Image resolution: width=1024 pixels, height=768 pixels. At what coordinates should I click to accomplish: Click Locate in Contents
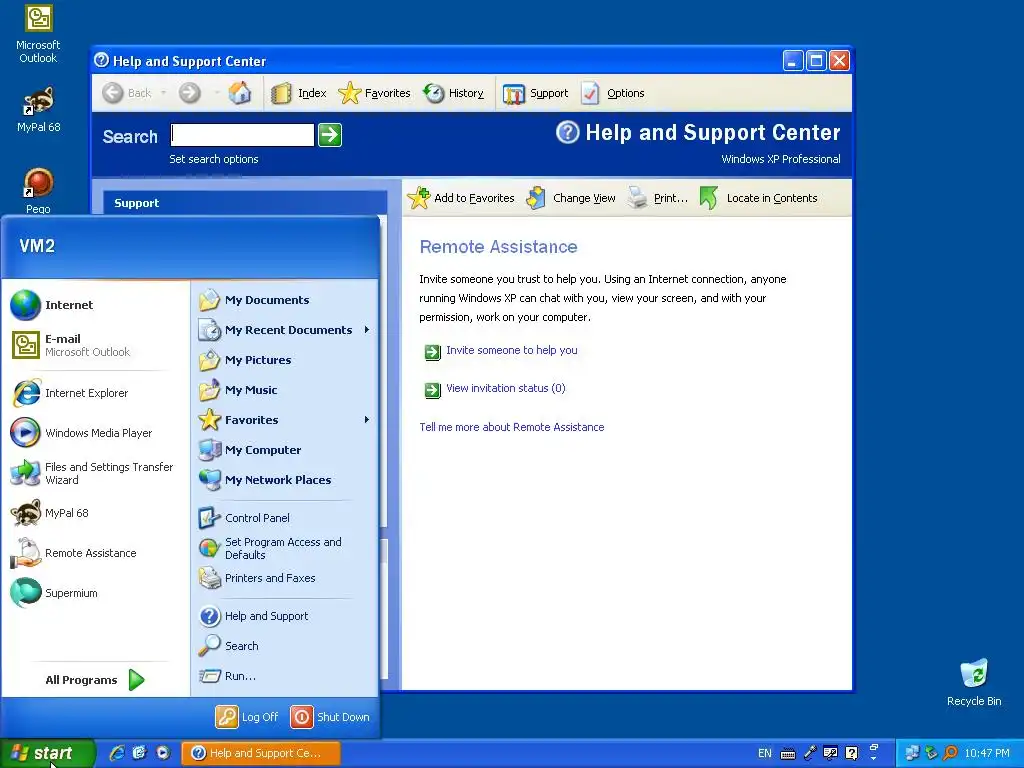click(x=758, y=198)
